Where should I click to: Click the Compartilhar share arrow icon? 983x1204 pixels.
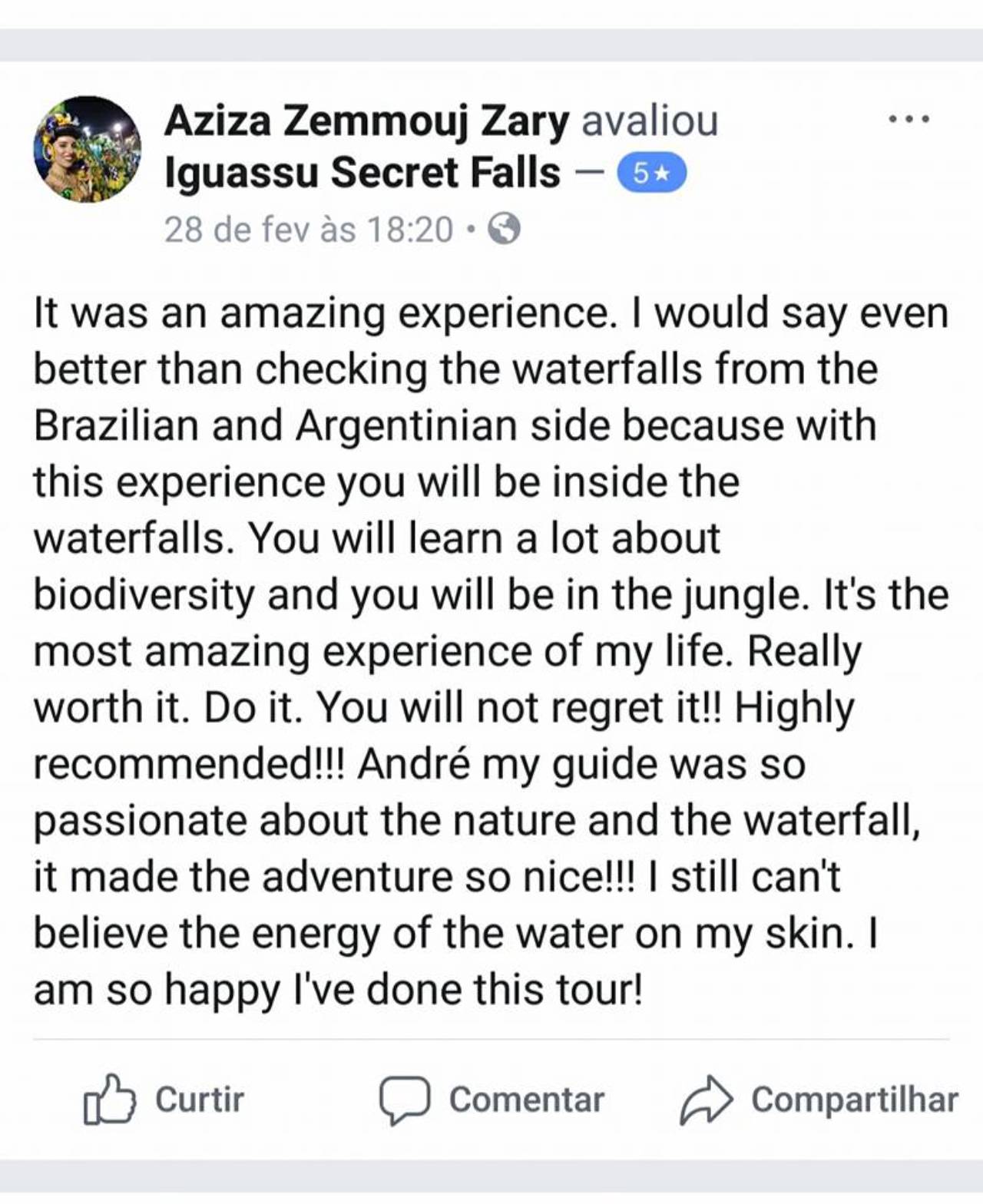(705, 1100)
